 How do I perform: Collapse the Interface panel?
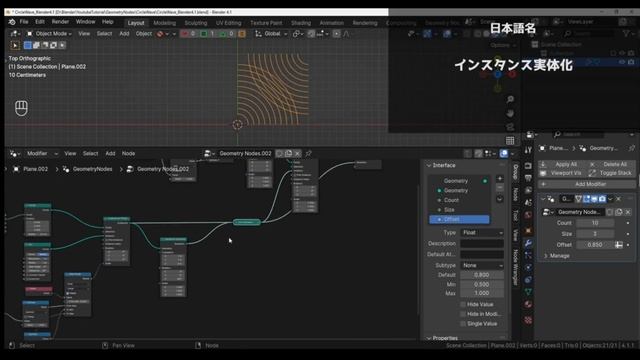pos(440,165)
